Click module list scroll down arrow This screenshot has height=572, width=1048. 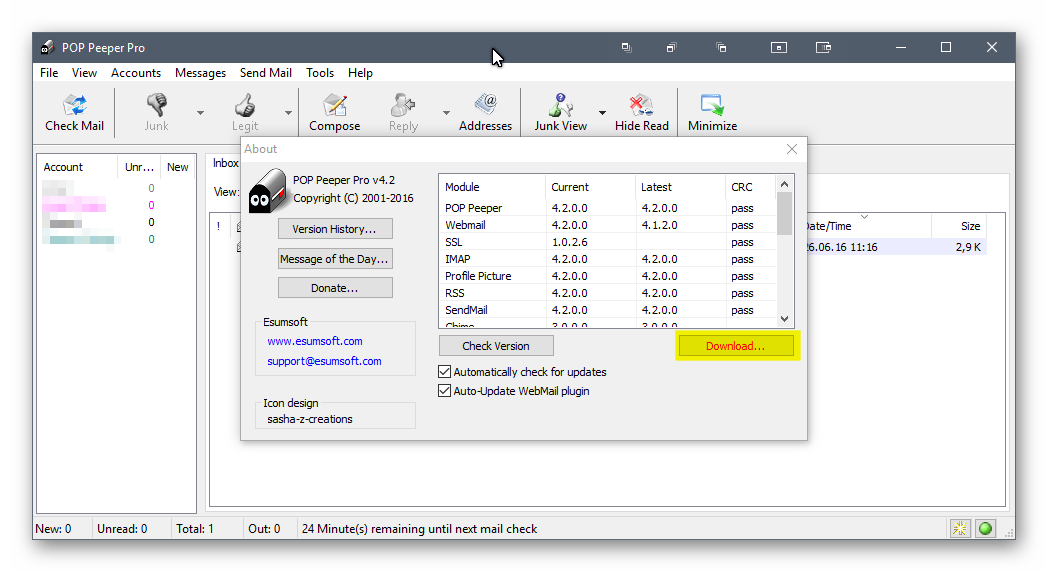tap(785, 319)
